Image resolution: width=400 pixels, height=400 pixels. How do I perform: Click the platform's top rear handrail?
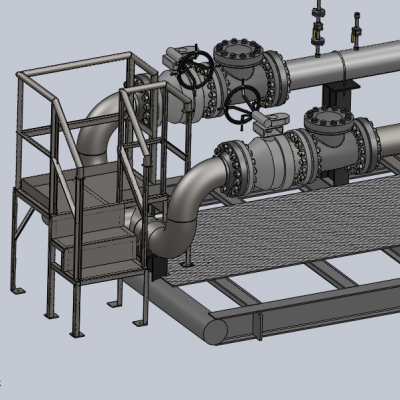tap(74, 63)
